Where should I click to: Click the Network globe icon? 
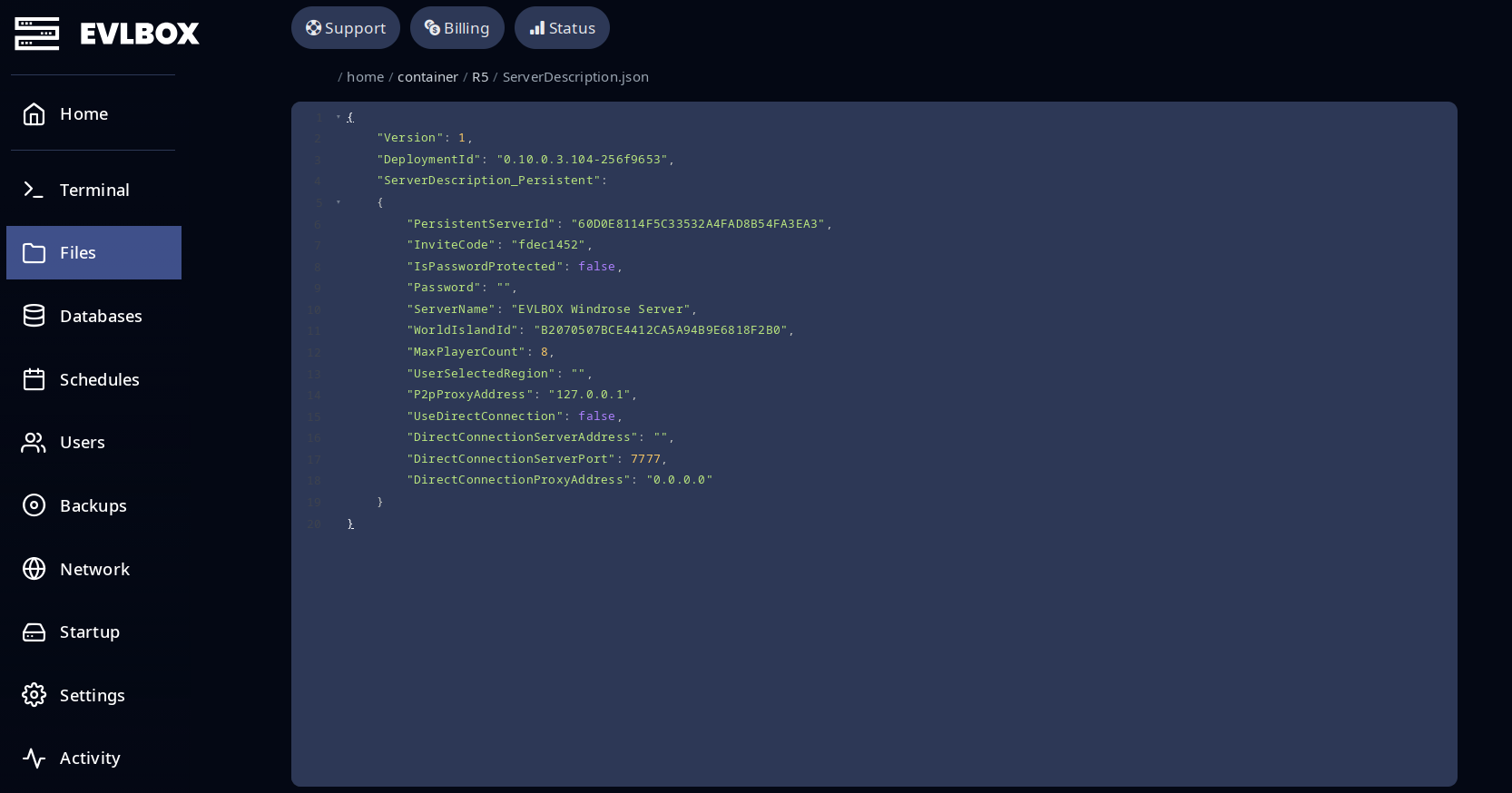coord(34,569)
